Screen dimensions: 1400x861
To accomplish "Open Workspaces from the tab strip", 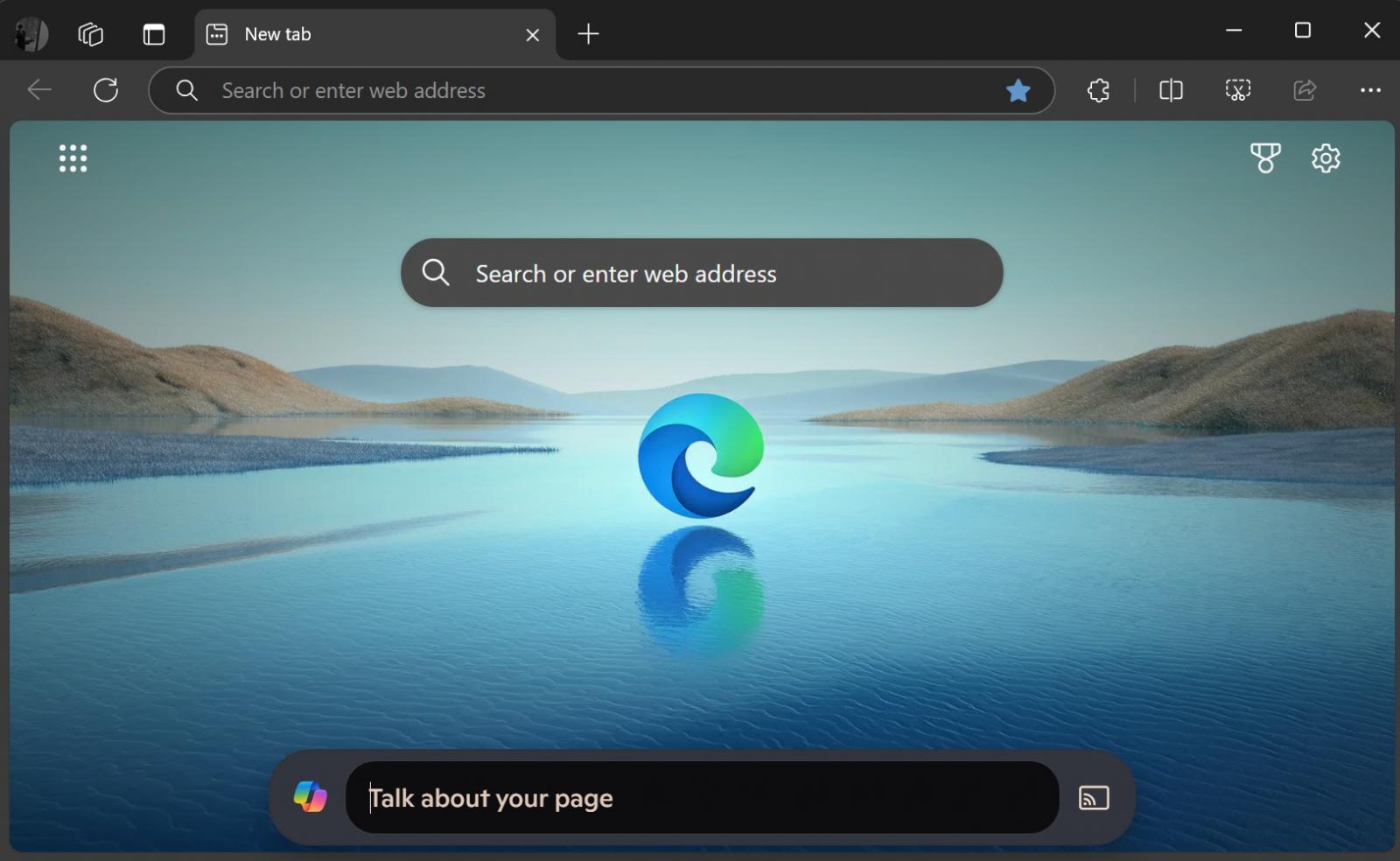I will [90, 33].
